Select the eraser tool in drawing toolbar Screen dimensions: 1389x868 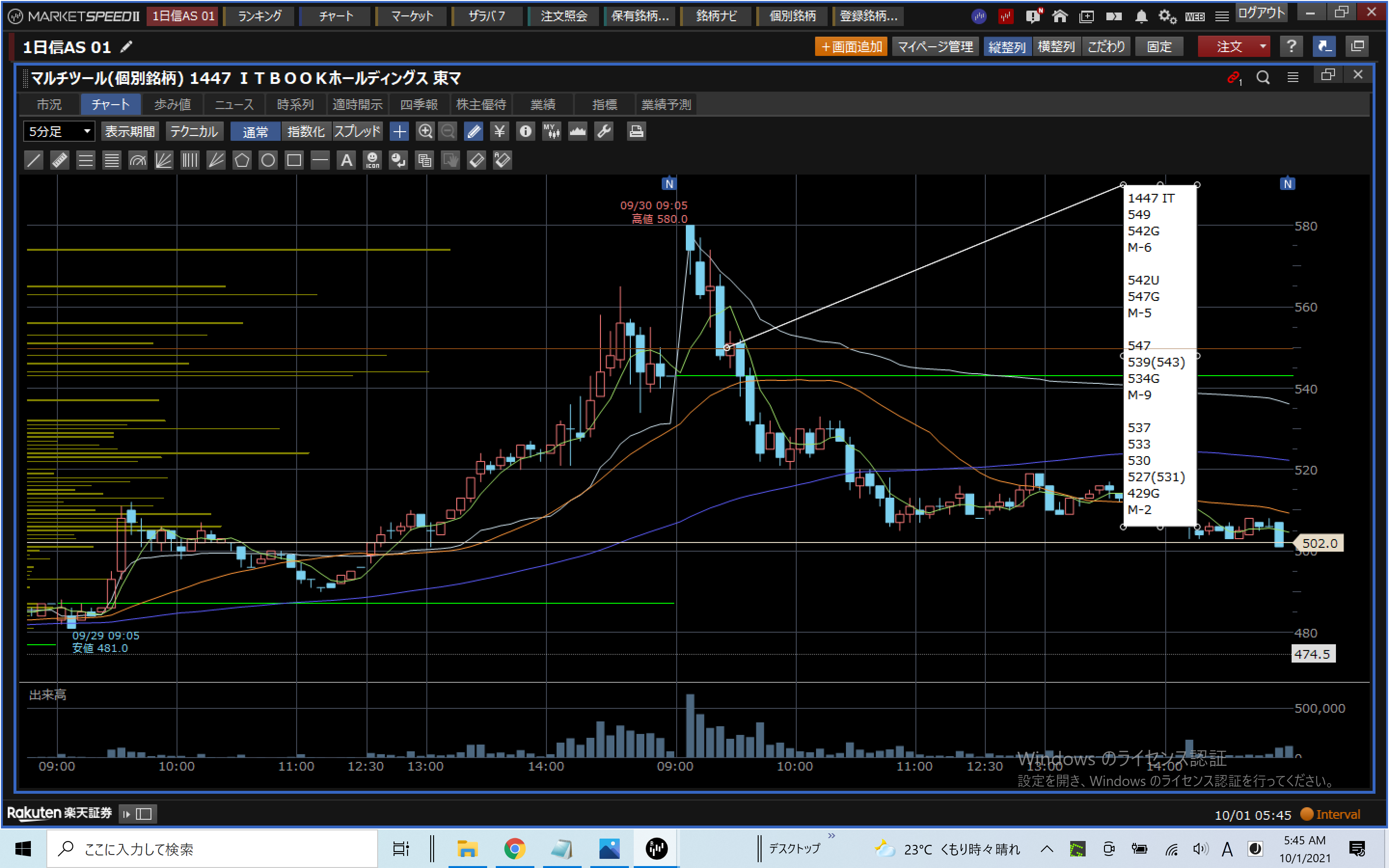tap(477, 160)
